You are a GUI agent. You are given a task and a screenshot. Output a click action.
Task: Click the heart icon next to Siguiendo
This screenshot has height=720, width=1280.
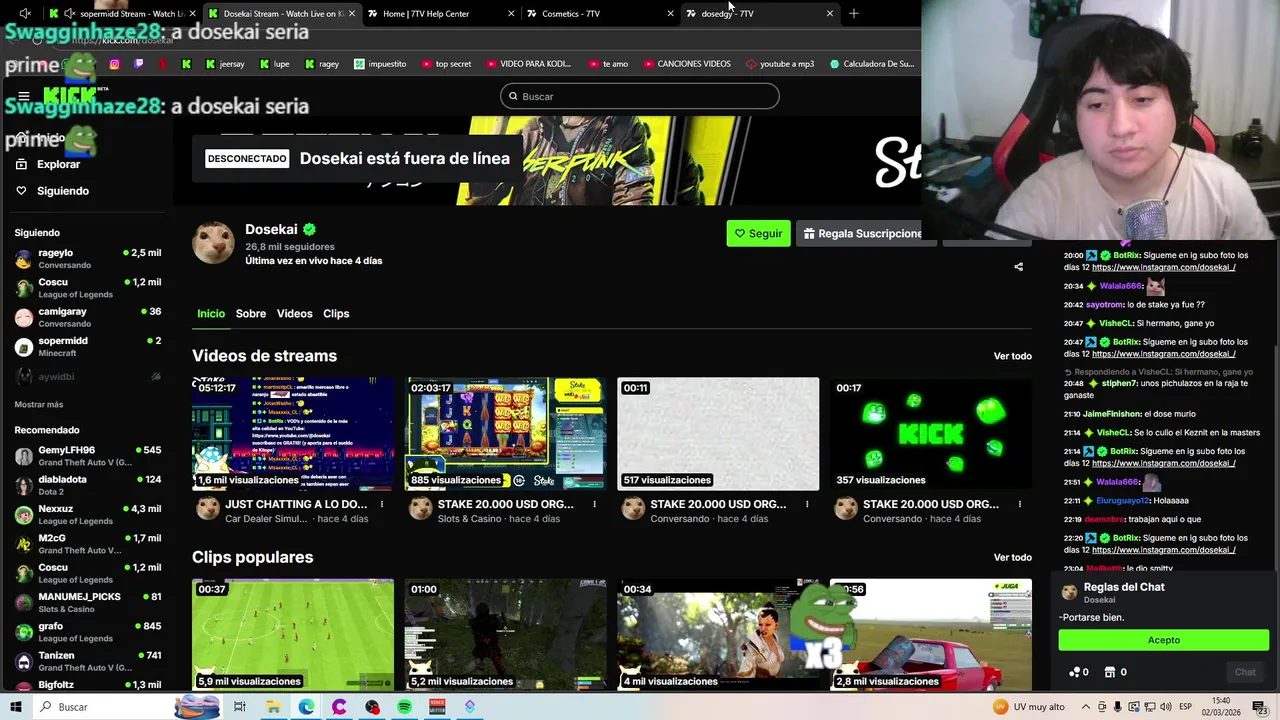pyautogui.click(x=21, y=191)
